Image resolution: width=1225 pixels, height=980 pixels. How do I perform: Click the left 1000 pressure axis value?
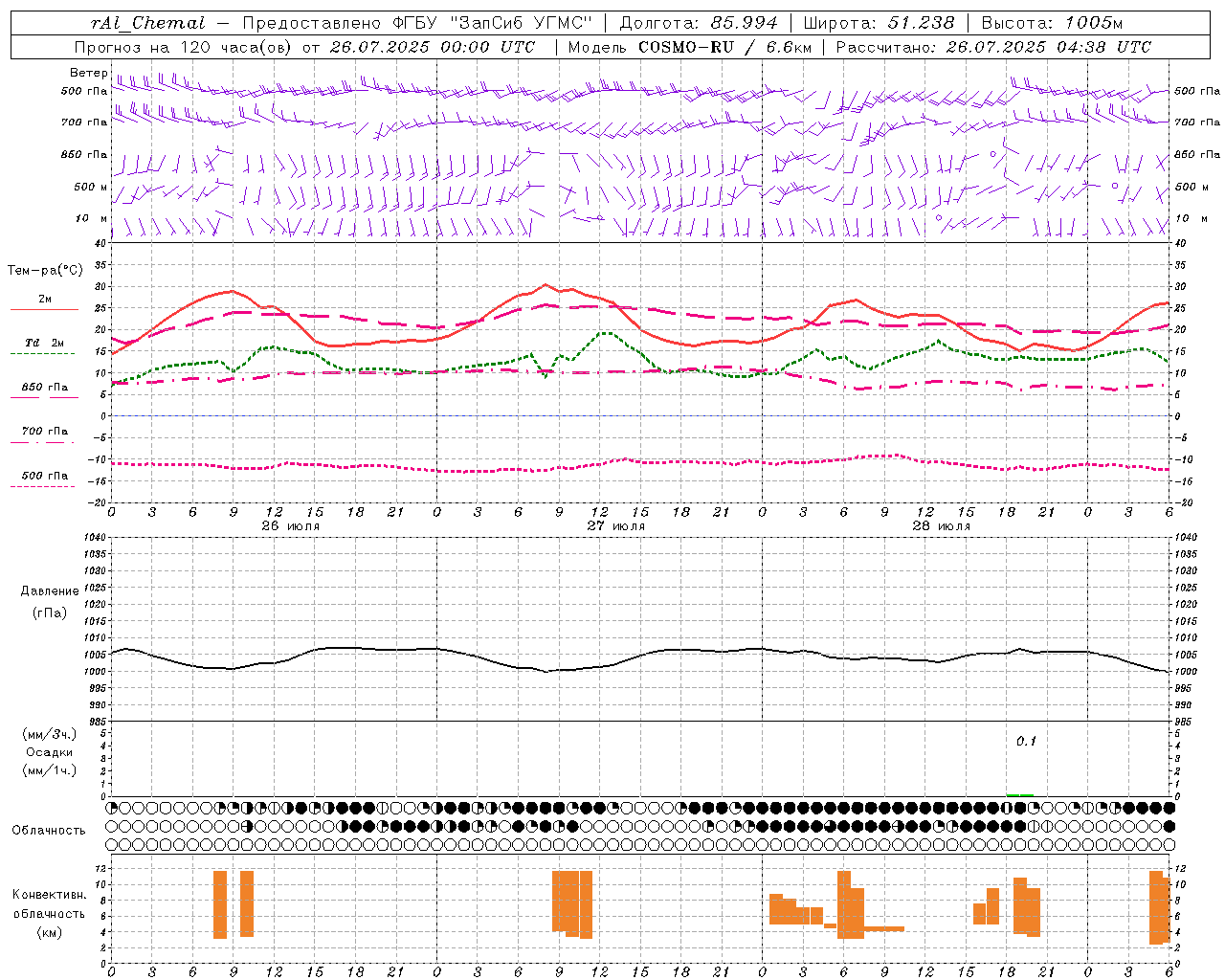click(95, 672)
